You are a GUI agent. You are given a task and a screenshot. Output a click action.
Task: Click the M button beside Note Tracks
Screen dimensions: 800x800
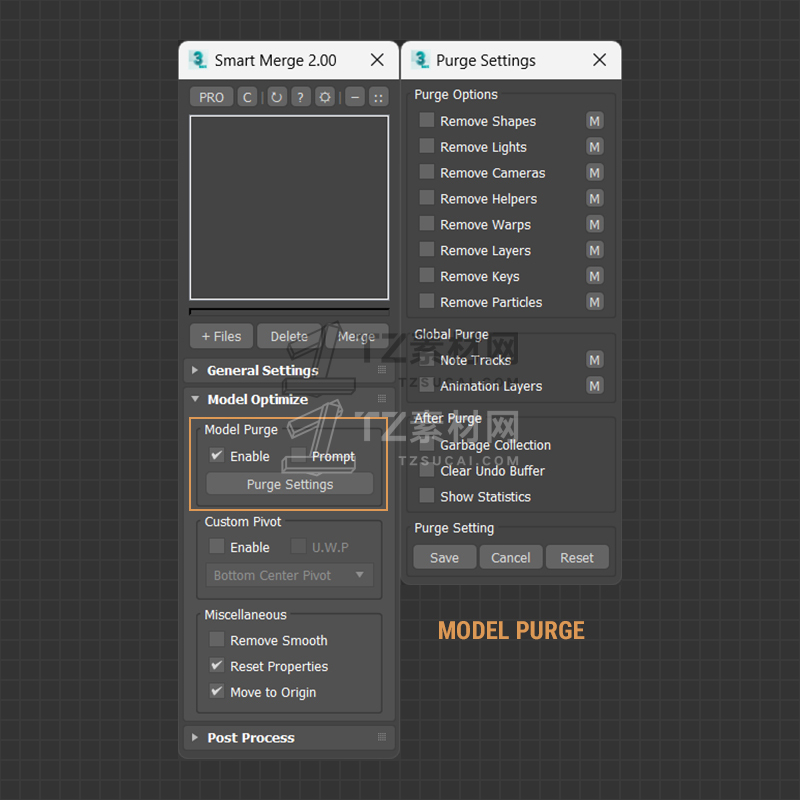coord(594,360)
